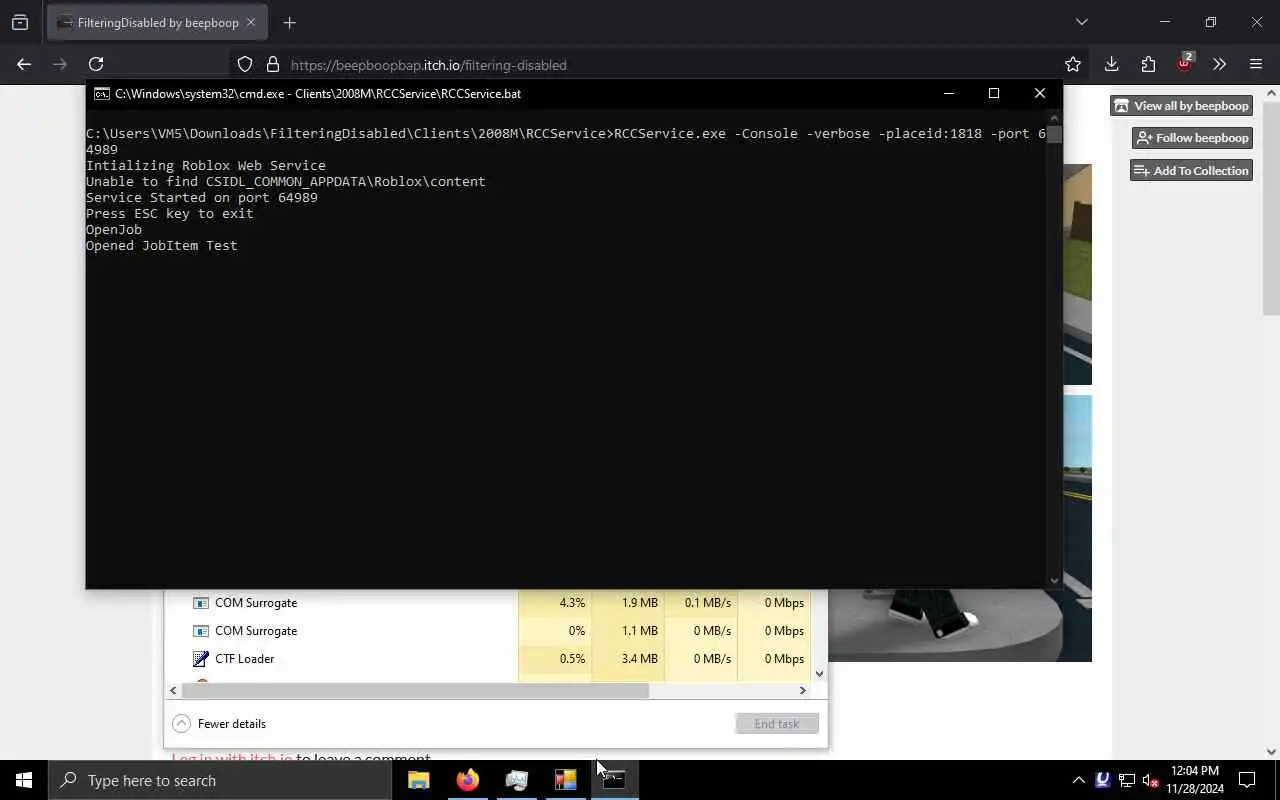Click View all by beepboop
The height and width of the screenshot is (800, 1280).
coord(1182,106)
